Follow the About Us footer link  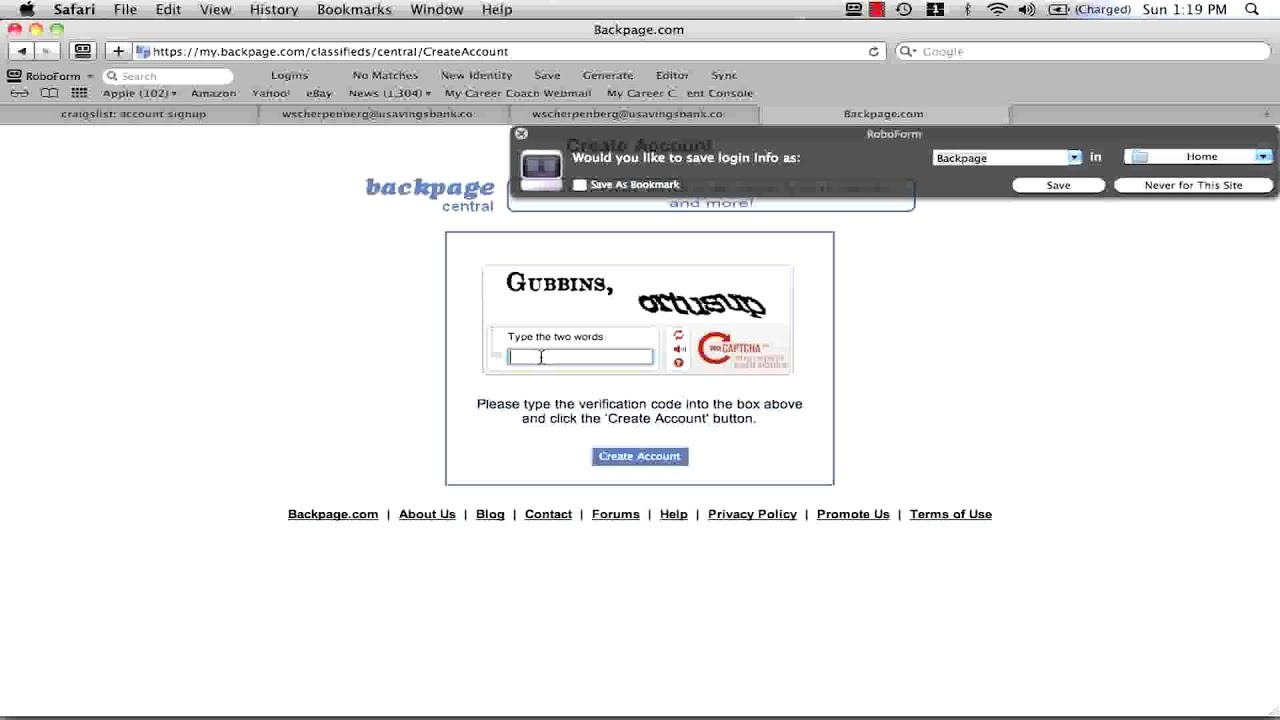427,514
